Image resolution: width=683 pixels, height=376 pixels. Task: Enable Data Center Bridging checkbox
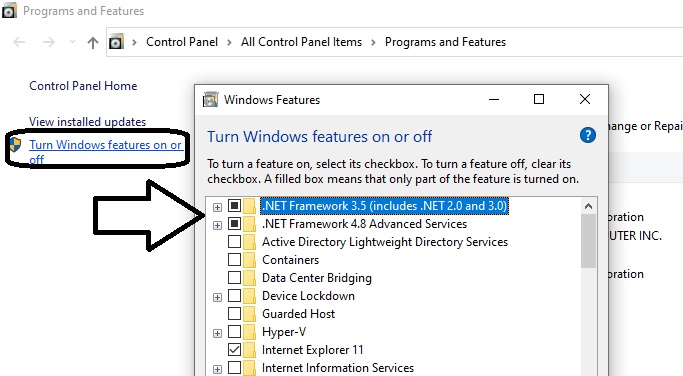click(x=234, y=278)
